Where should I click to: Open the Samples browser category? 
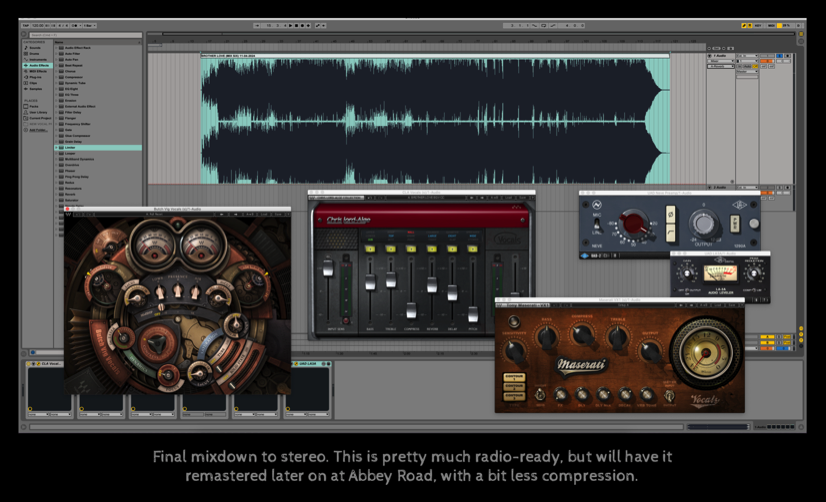coord(35,88)
